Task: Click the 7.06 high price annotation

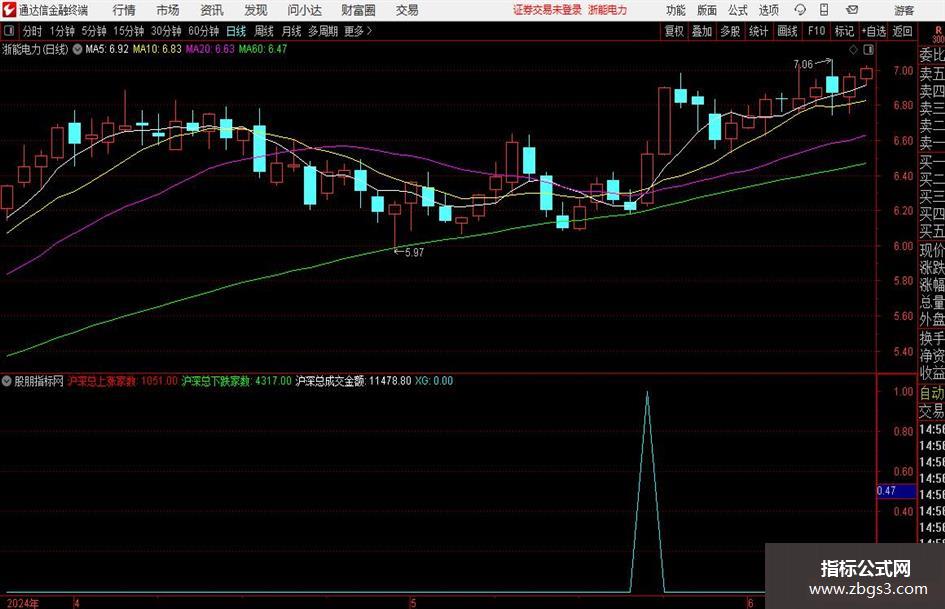Action: tap(803, 65)
